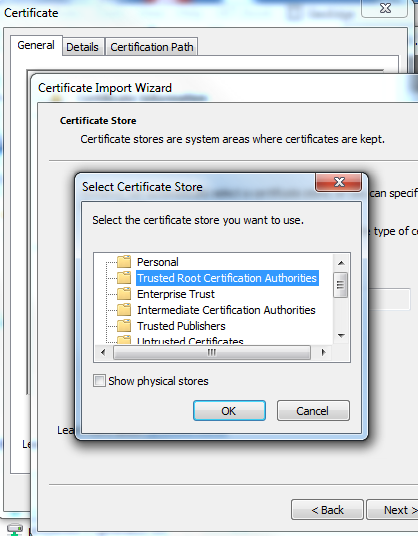This screenshot has height=536, width=418.
Task: Click the Personal store folder icon
Action: [124, 262]
